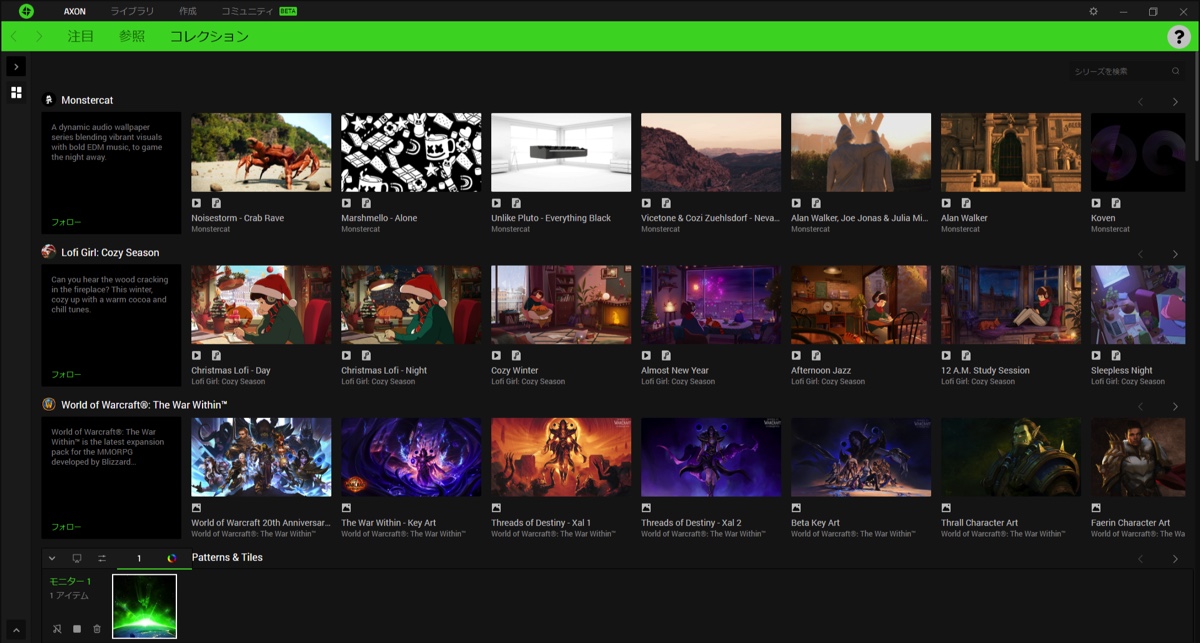Click the grid view icon in left sidebar
The height and width of the screenshot is (643, 1200).
tap(16, 93)
